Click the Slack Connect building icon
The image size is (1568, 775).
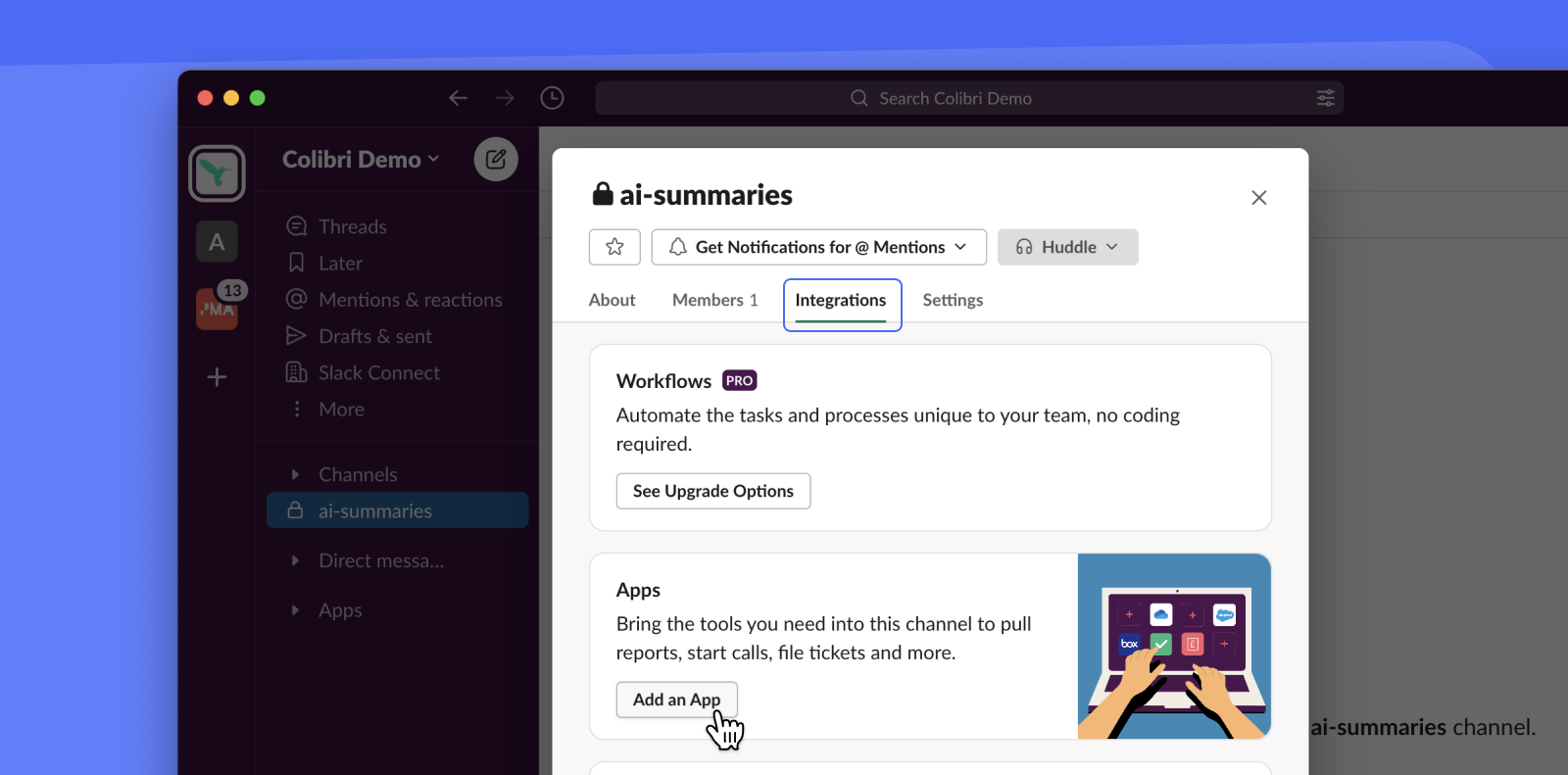pos(296,372)
